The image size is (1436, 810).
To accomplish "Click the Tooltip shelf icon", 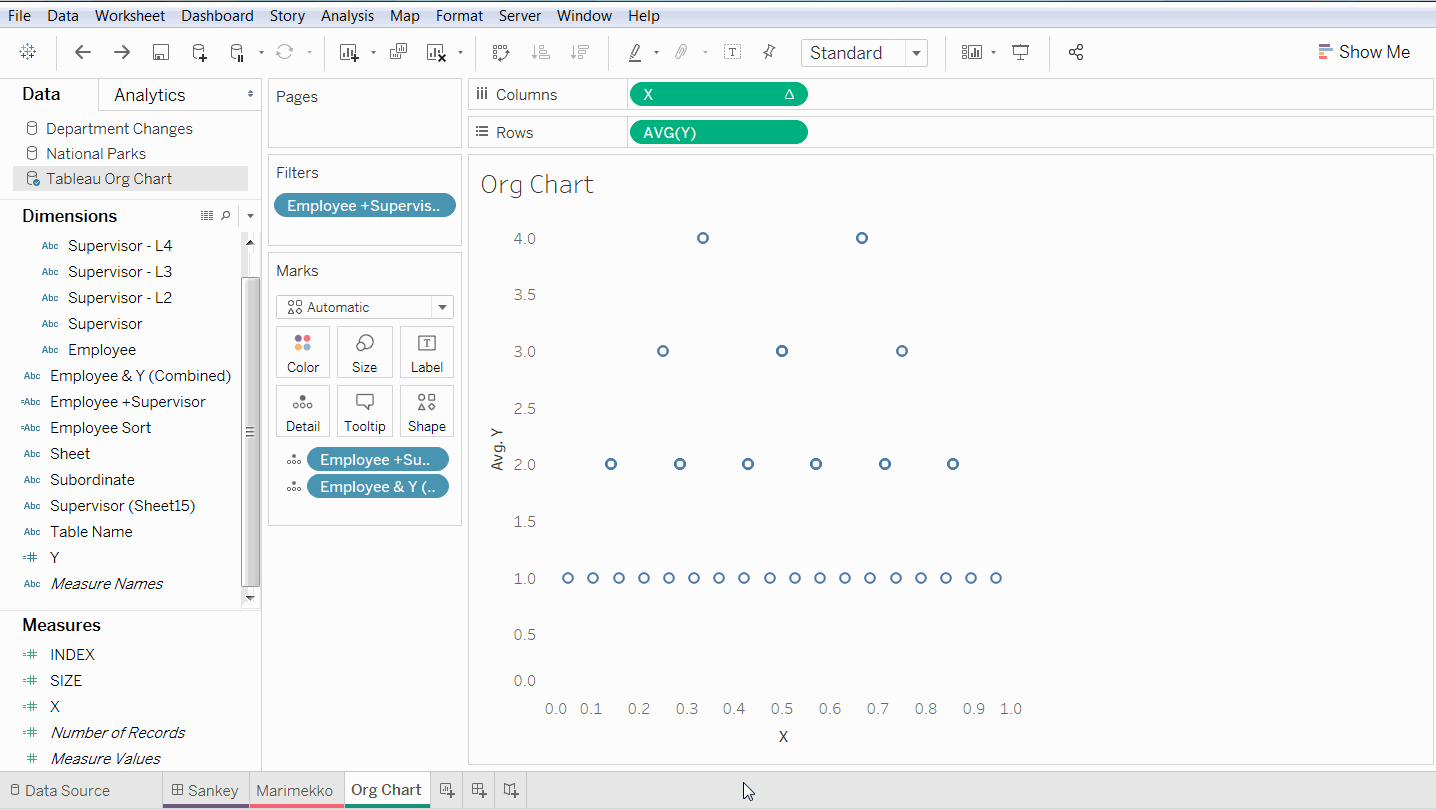I will (x=364, y=410).
